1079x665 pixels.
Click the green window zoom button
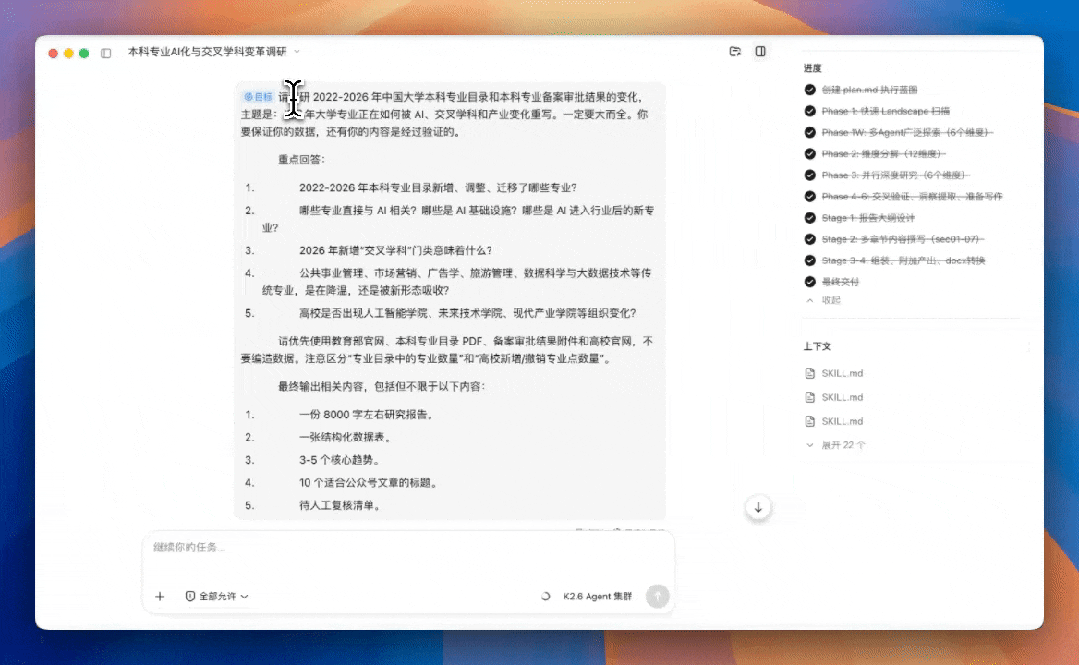(84, 53)
